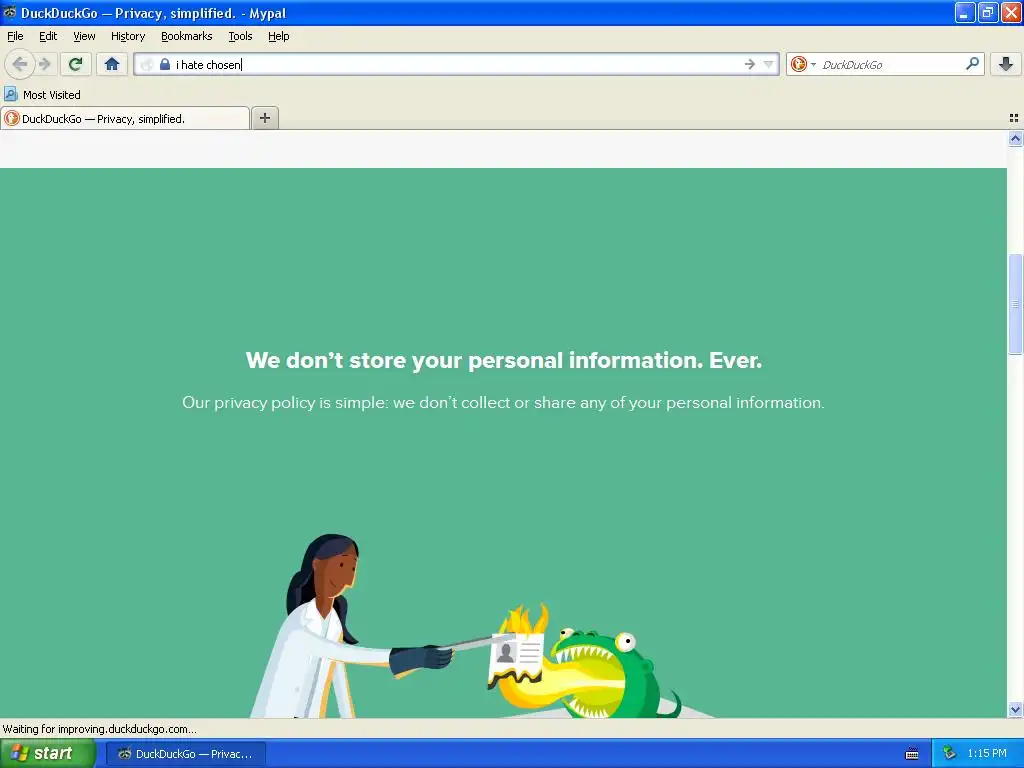This screenshot has height=768, width=1024.
Task: Expand the address bar history dropdown
Action: 769,64
